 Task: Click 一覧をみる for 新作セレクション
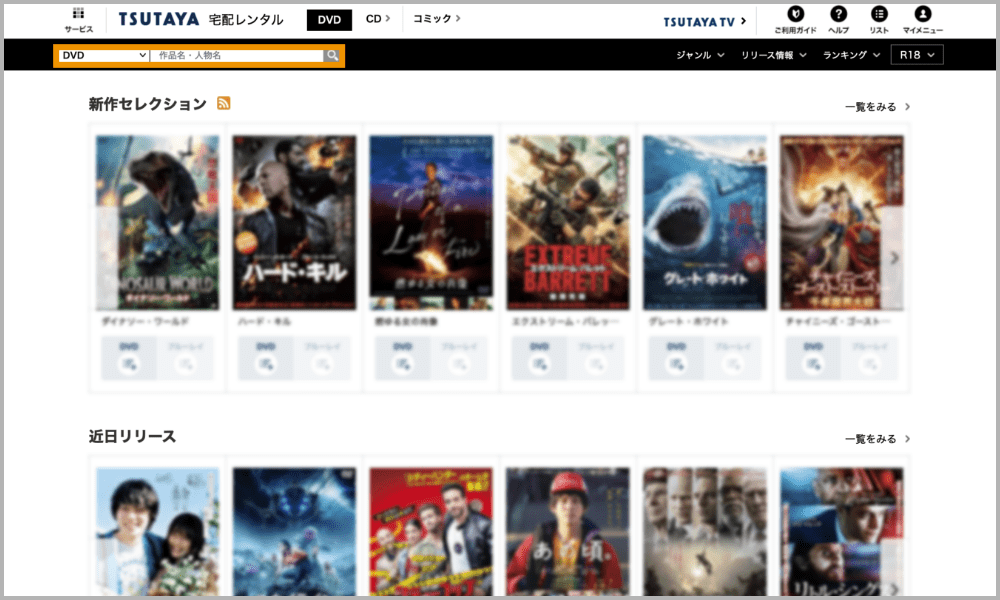[877, 107]
